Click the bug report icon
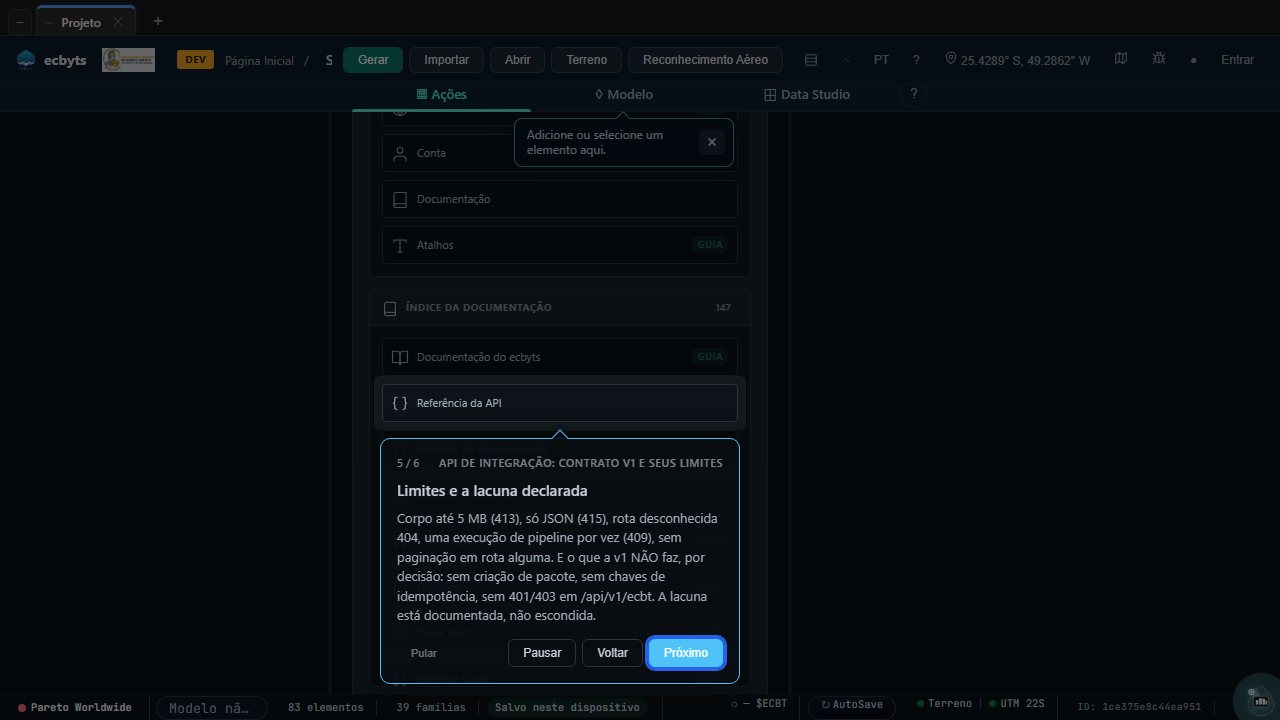This screenshot has width=1280, height=720. [1159, 59]
